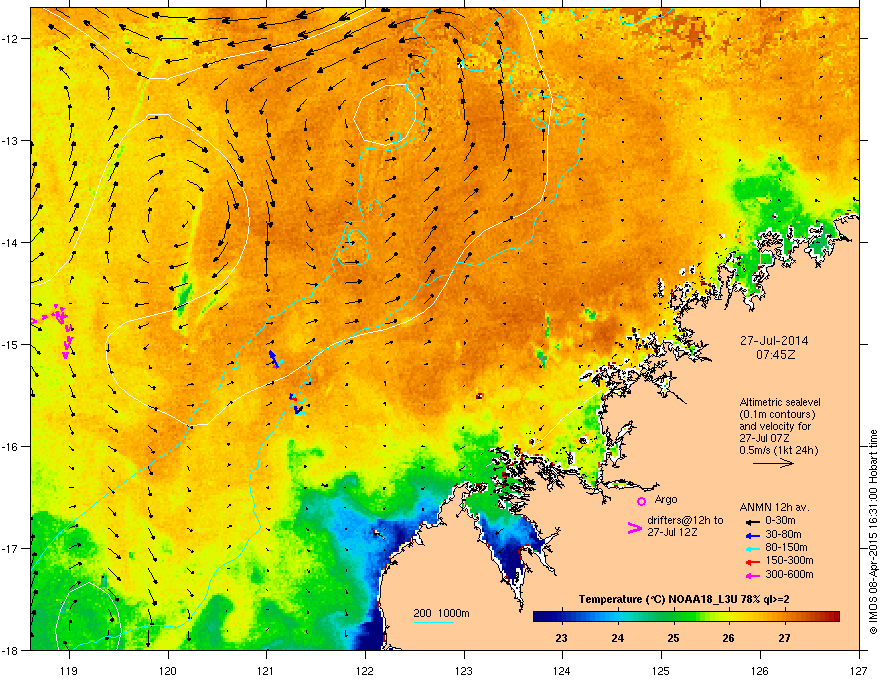880x680 pixels.
Task: Click the latitude axis label -18
Action: click(x=10, y=650)
